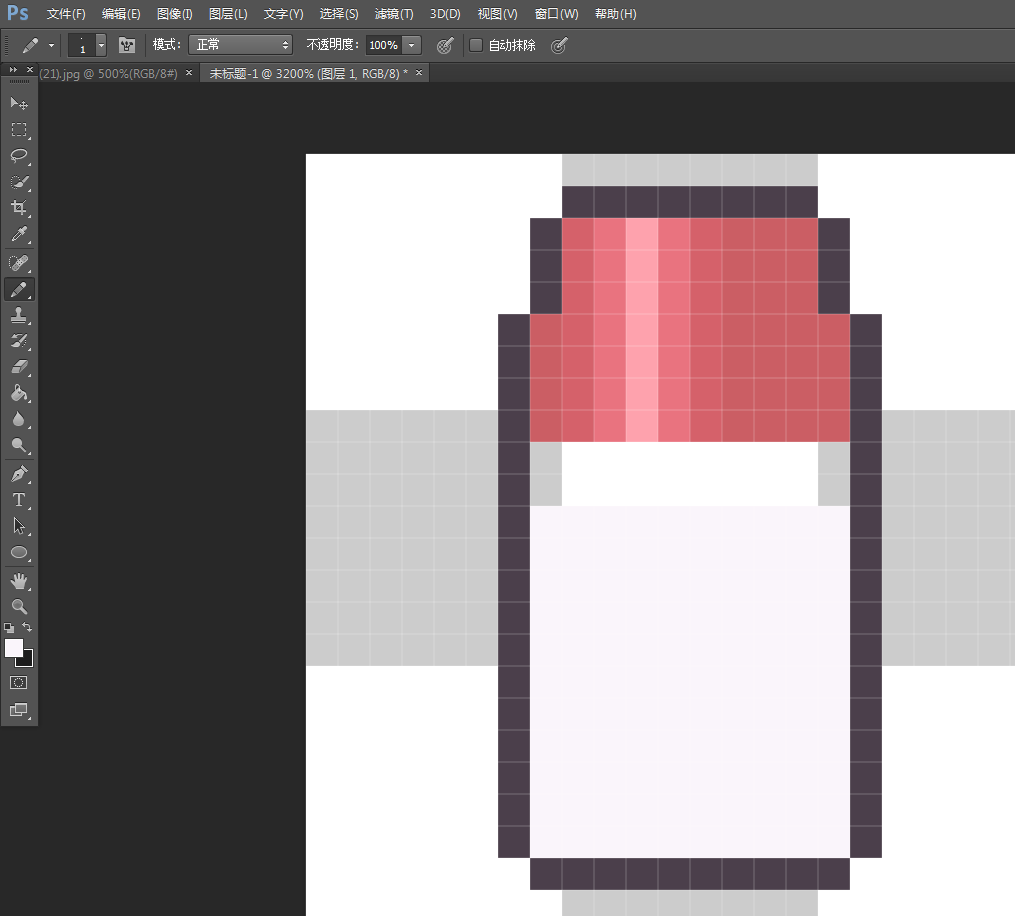Select the Lasso tool

tap(19, 155)
